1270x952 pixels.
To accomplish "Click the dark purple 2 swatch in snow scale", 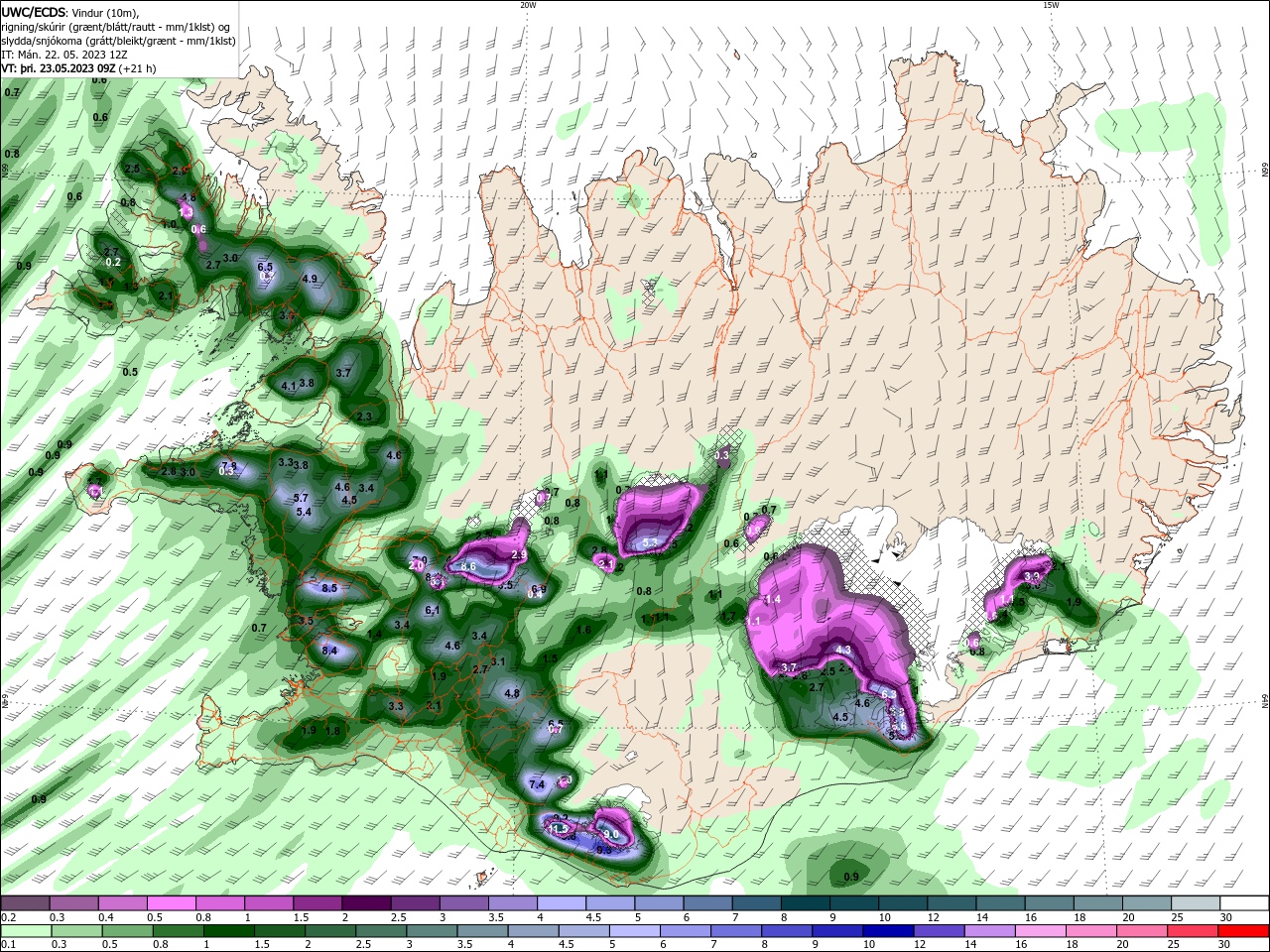I will click(365, 903).
